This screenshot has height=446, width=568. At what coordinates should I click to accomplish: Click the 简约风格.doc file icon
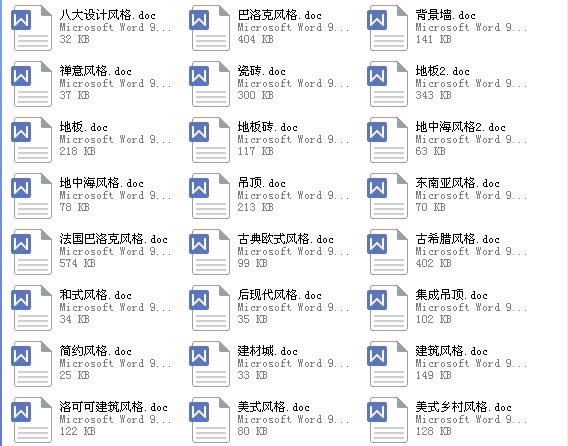(32, 364)
